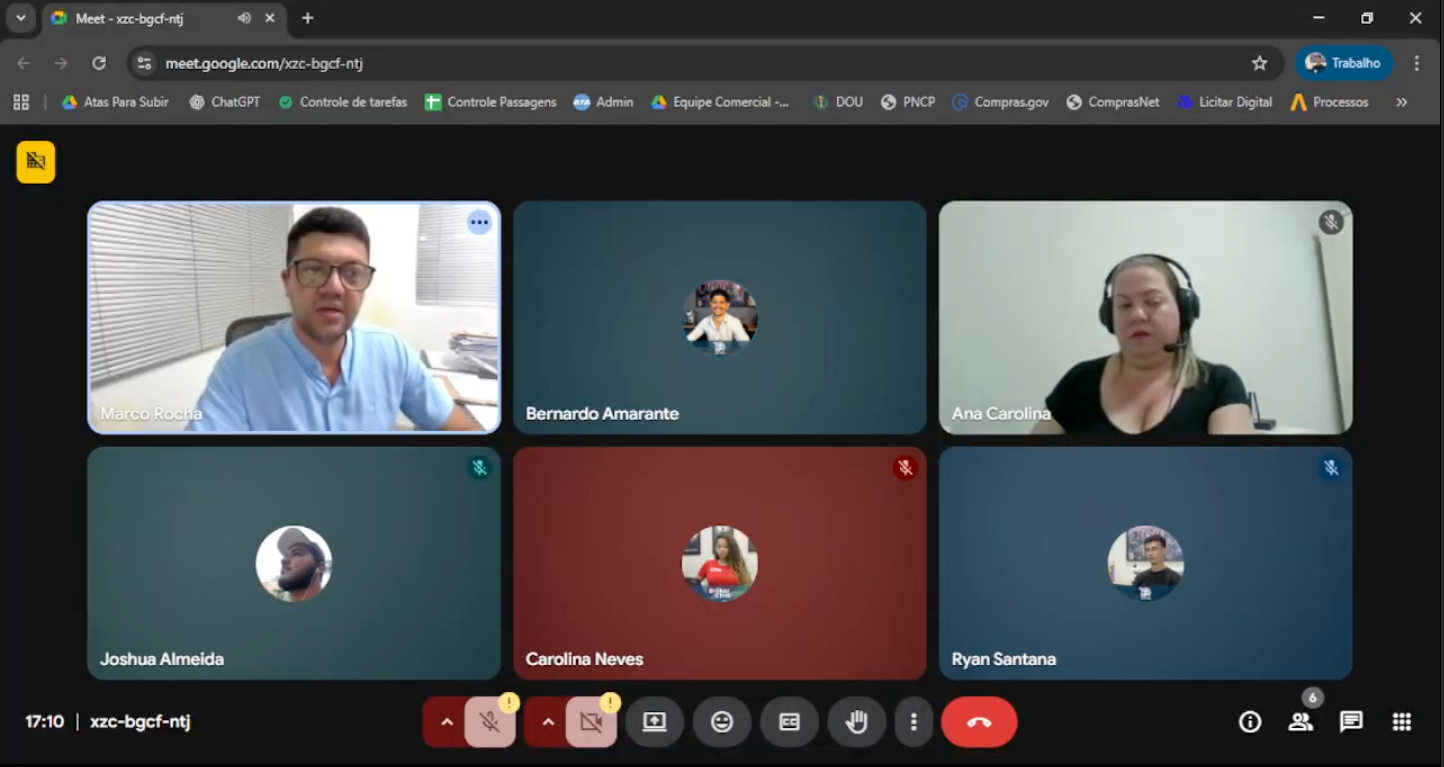Present your screen to the meeting
This screenshot has height=767, width=1444.
click(655, 721)
